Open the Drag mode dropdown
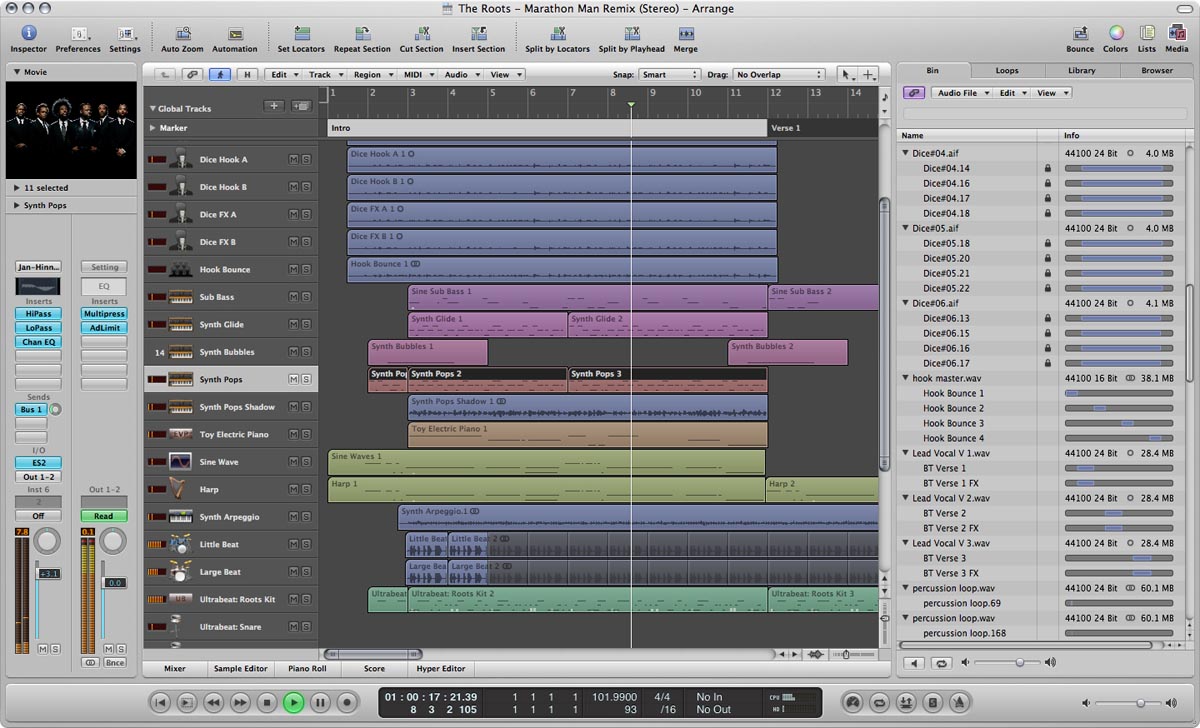Screen dimensions: 1200x728 [x=779, y=75]
